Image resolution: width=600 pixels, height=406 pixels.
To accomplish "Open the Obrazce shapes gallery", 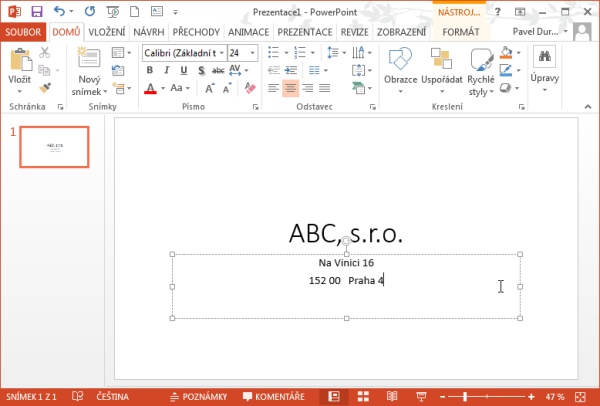I will pos(400,71).
